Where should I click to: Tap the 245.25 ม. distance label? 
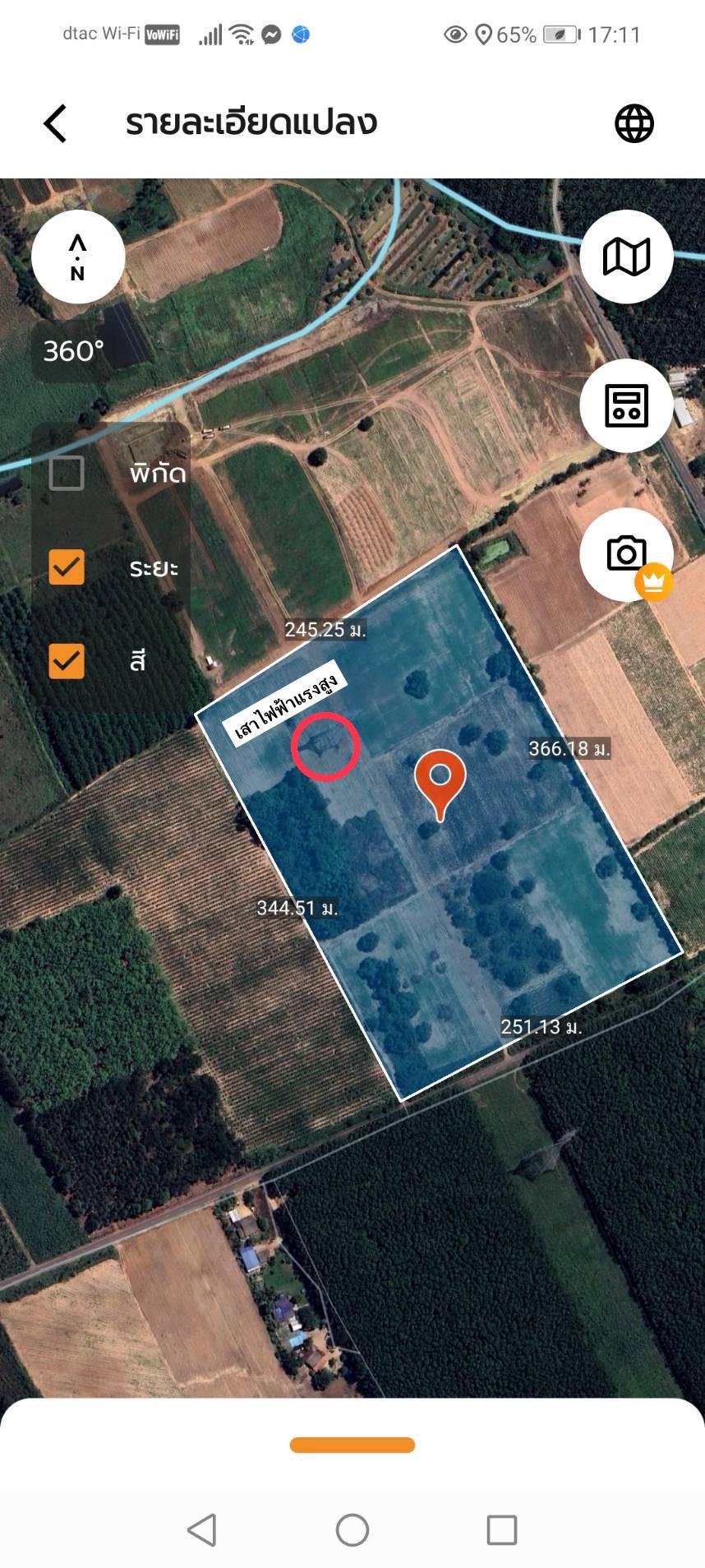[x=325, y=630]
